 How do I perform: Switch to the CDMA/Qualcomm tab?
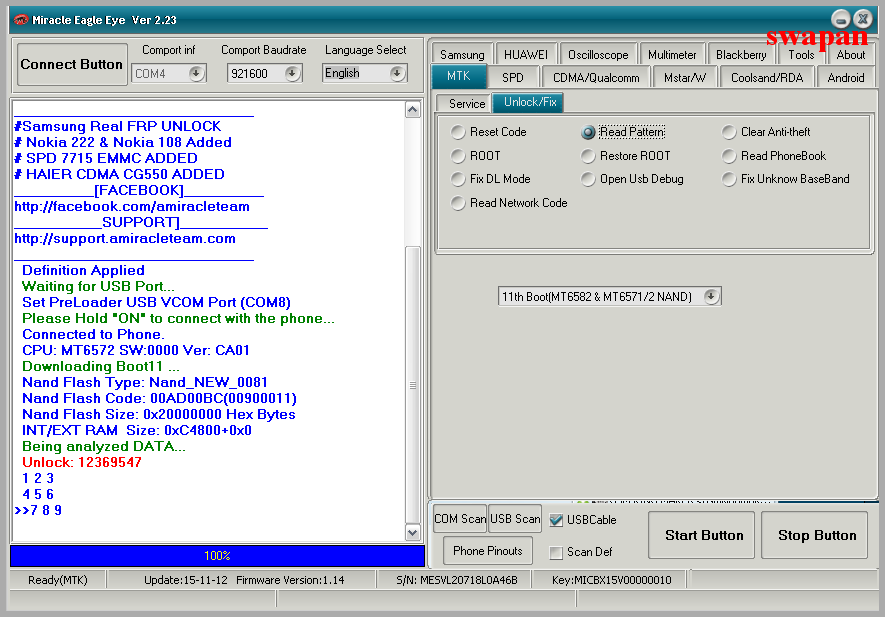pos(596,77)
